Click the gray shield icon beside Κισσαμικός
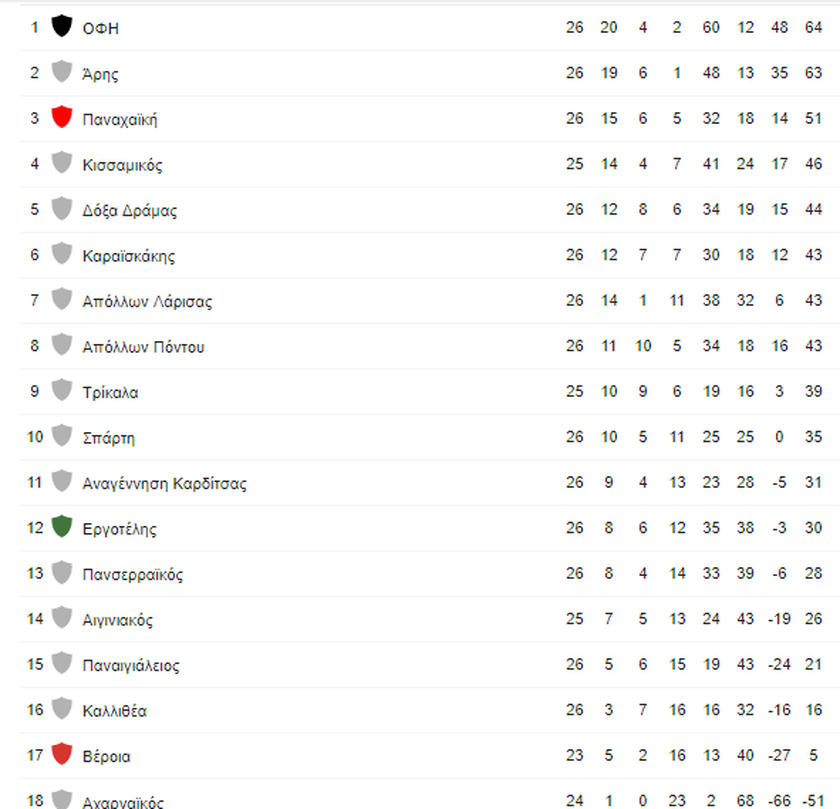 pyautogui.click(x=62, y=163)
